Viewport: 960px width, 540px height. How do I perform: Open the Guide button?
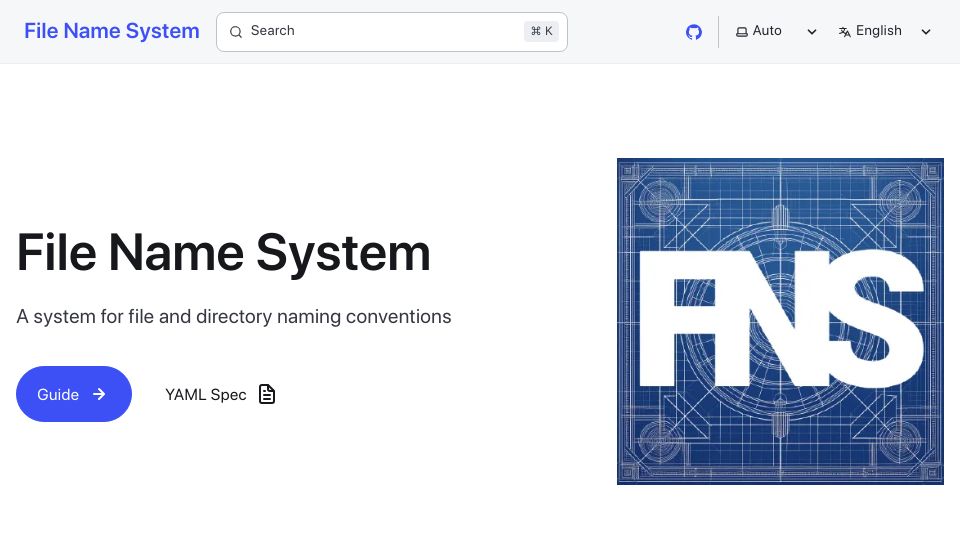(73, 394)
